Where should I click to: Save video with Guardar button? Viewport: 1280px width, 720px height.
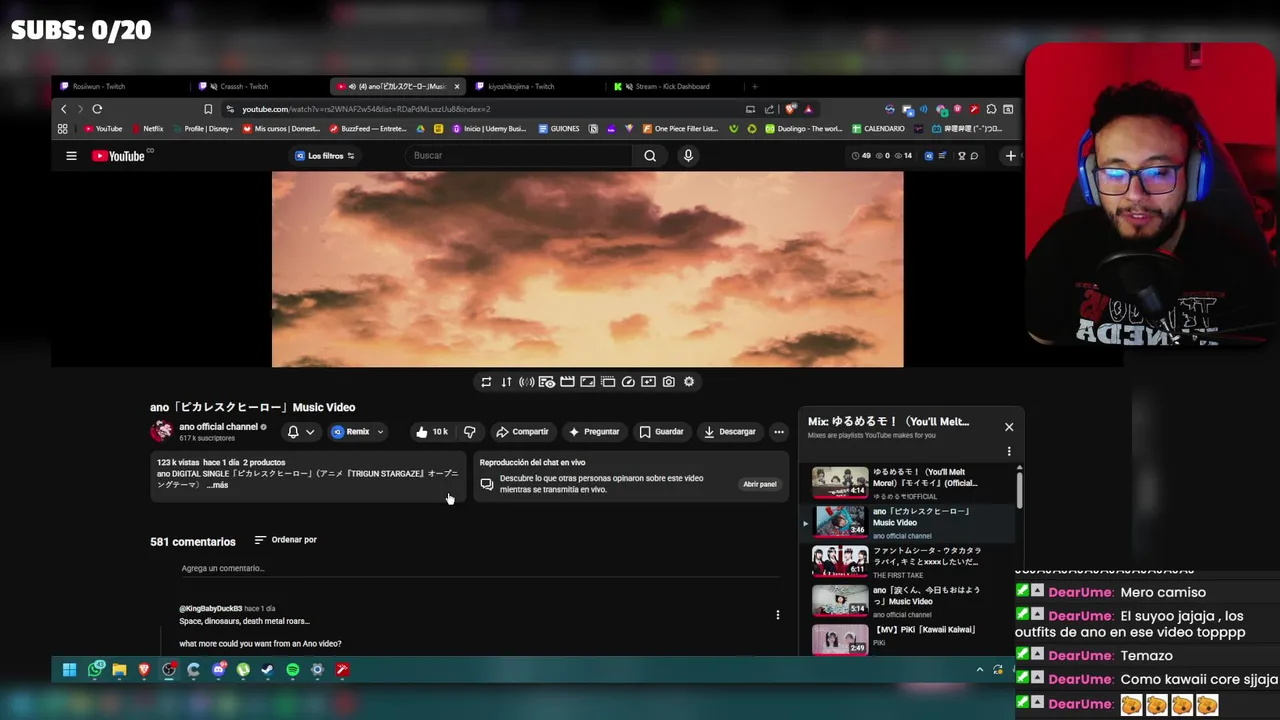pos(661,432)
